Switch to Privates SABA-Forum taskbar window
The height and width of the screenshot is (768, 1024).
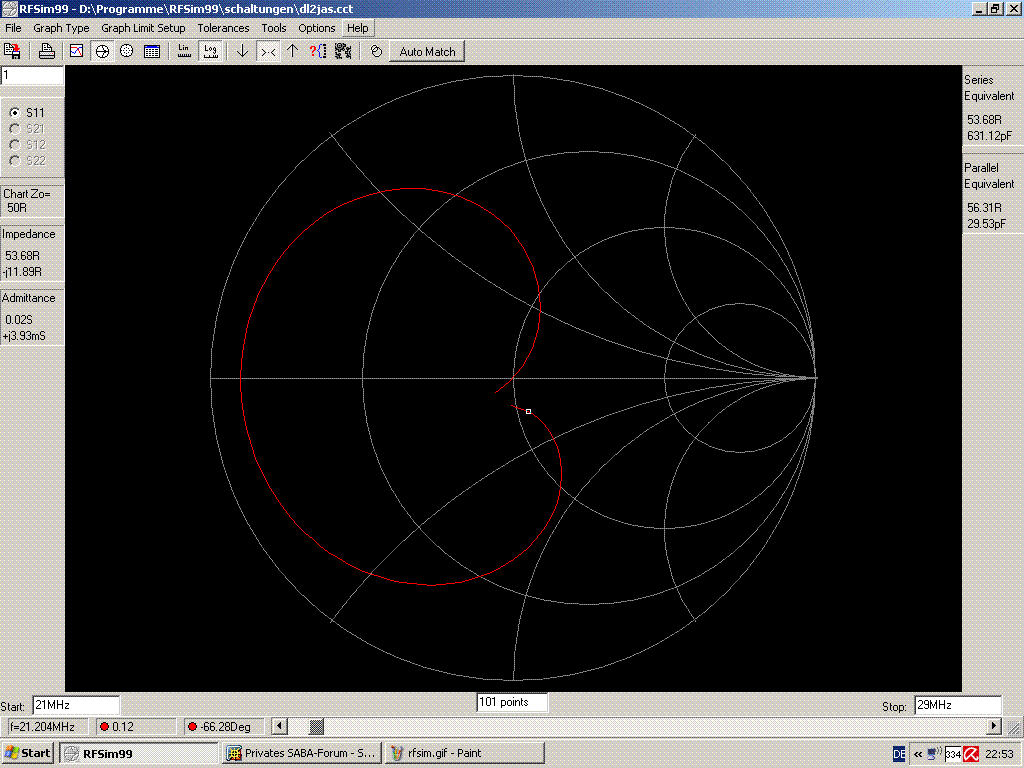[x=302, y=753]
